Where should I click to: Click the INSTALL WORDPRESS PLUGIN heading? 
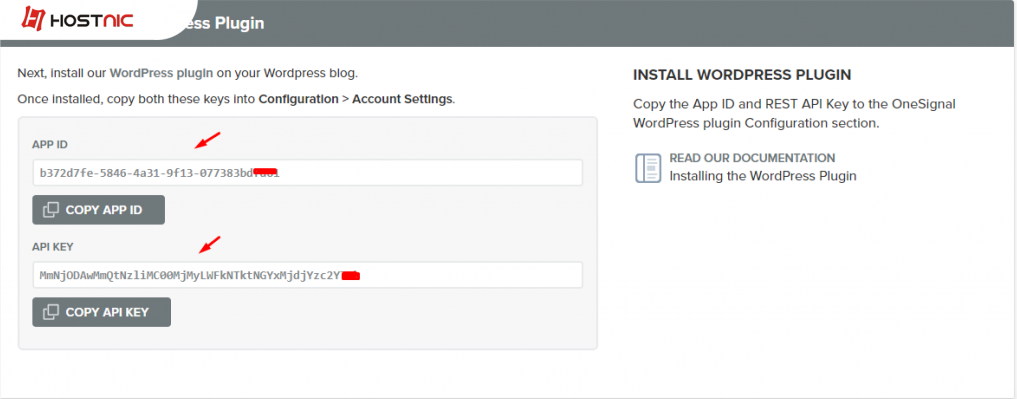742,75
